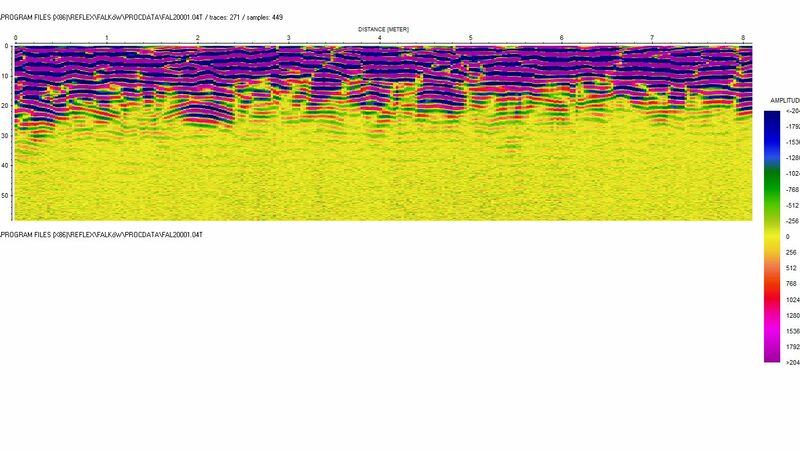800x450 pixels.
Task: Click the 1 meter tick on distance axis
Action: (106, 39)
